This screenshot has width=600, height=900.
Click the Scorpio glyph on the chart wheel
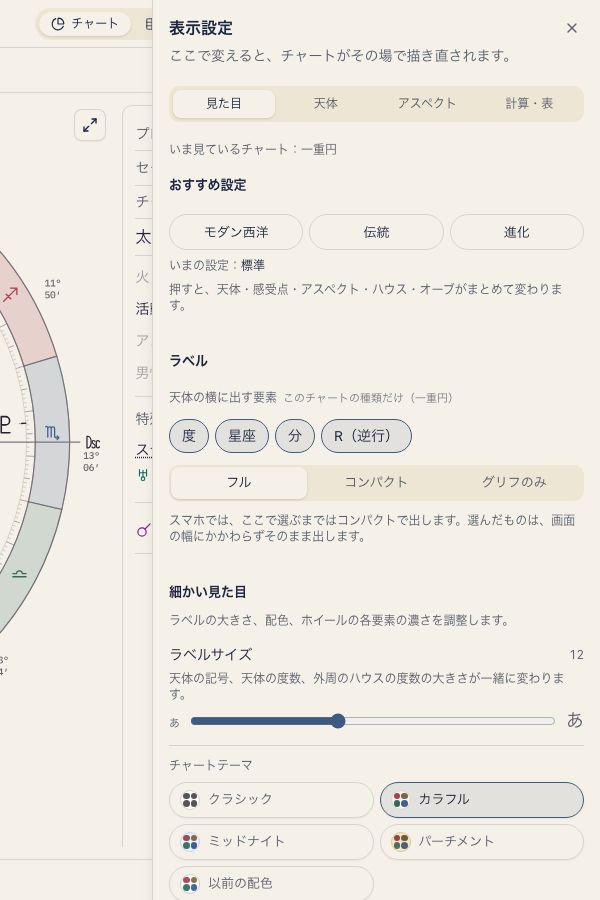tap(52, 432)
